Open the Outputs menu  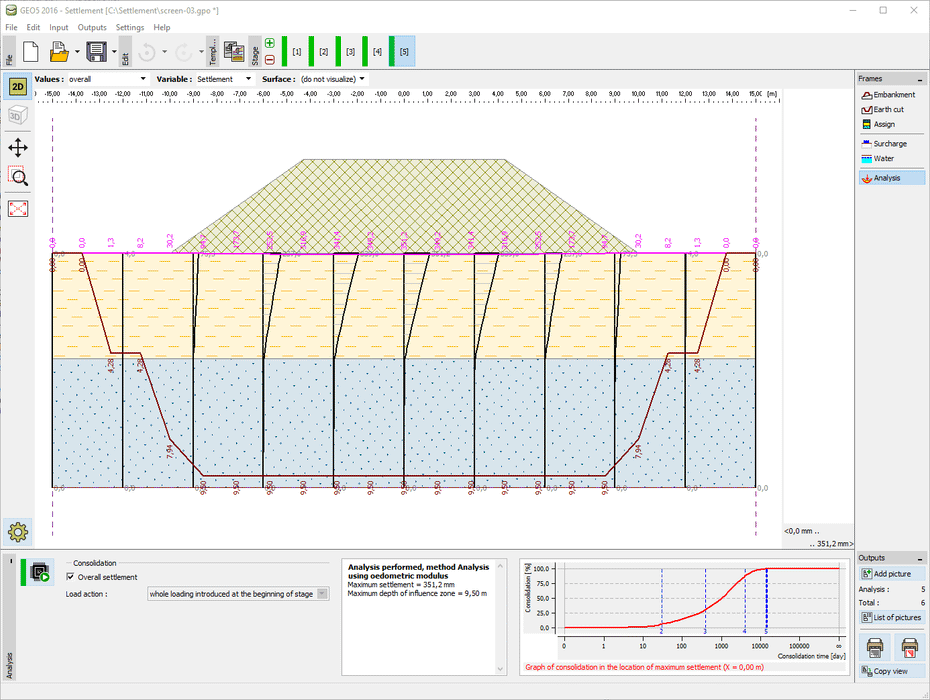(x=92, y=27)
